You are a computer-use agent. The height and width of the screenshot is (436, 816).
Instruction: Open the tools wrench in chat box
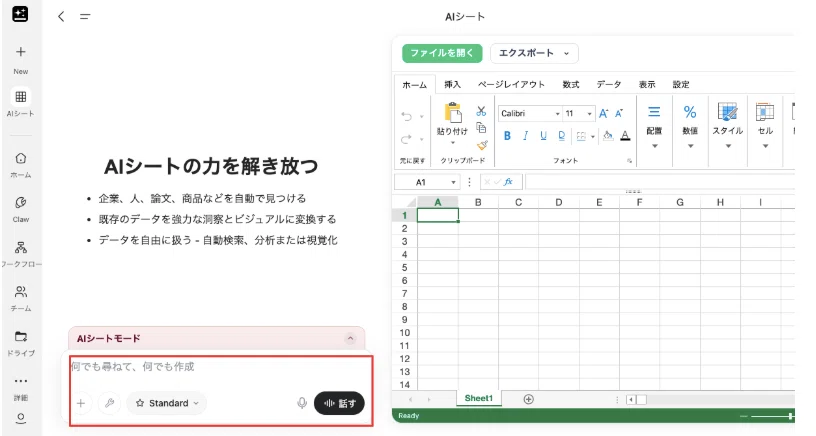pos(109,403)
